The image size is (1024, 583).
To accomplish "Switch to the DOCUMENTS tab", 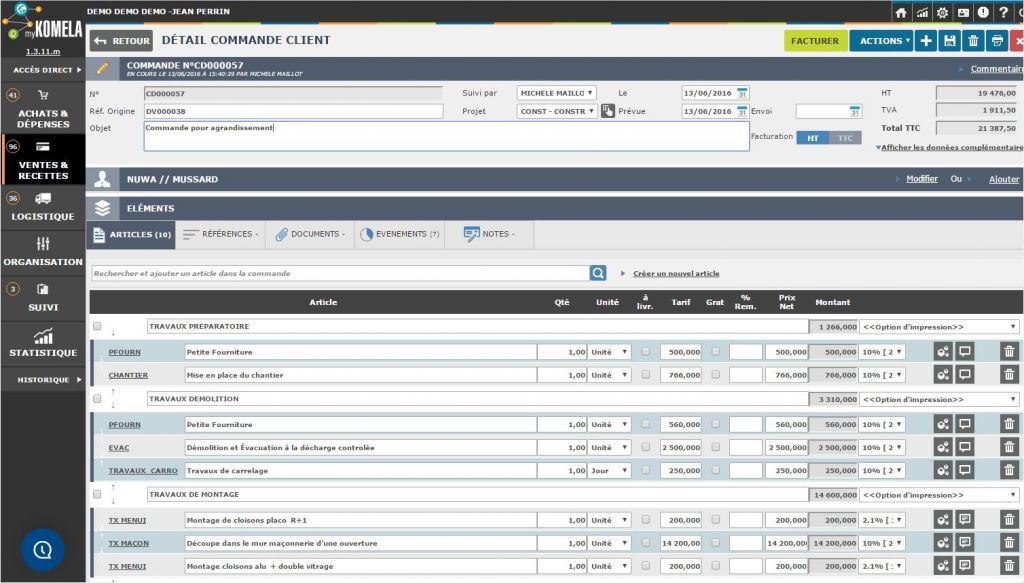I will (x=310, y=234).
